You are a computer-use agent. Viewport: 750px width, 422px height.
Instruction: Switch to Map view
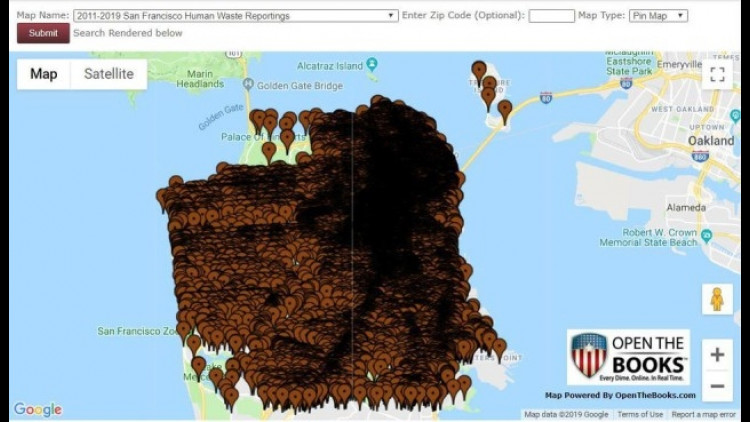click(44, 74)
